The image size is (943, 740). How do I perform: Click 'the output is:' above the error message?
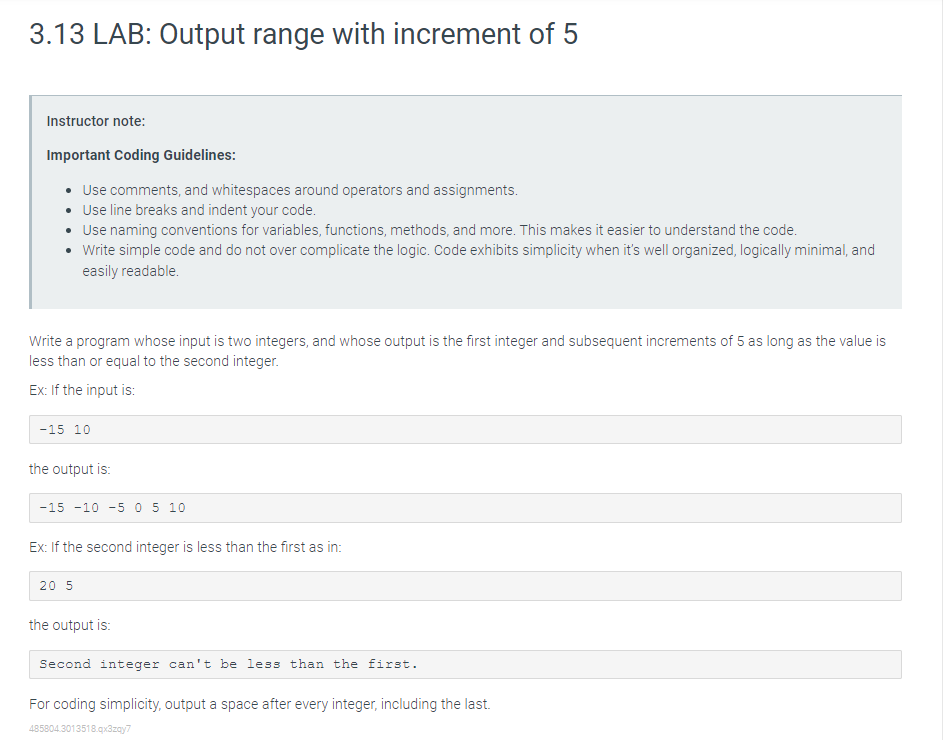70,625
